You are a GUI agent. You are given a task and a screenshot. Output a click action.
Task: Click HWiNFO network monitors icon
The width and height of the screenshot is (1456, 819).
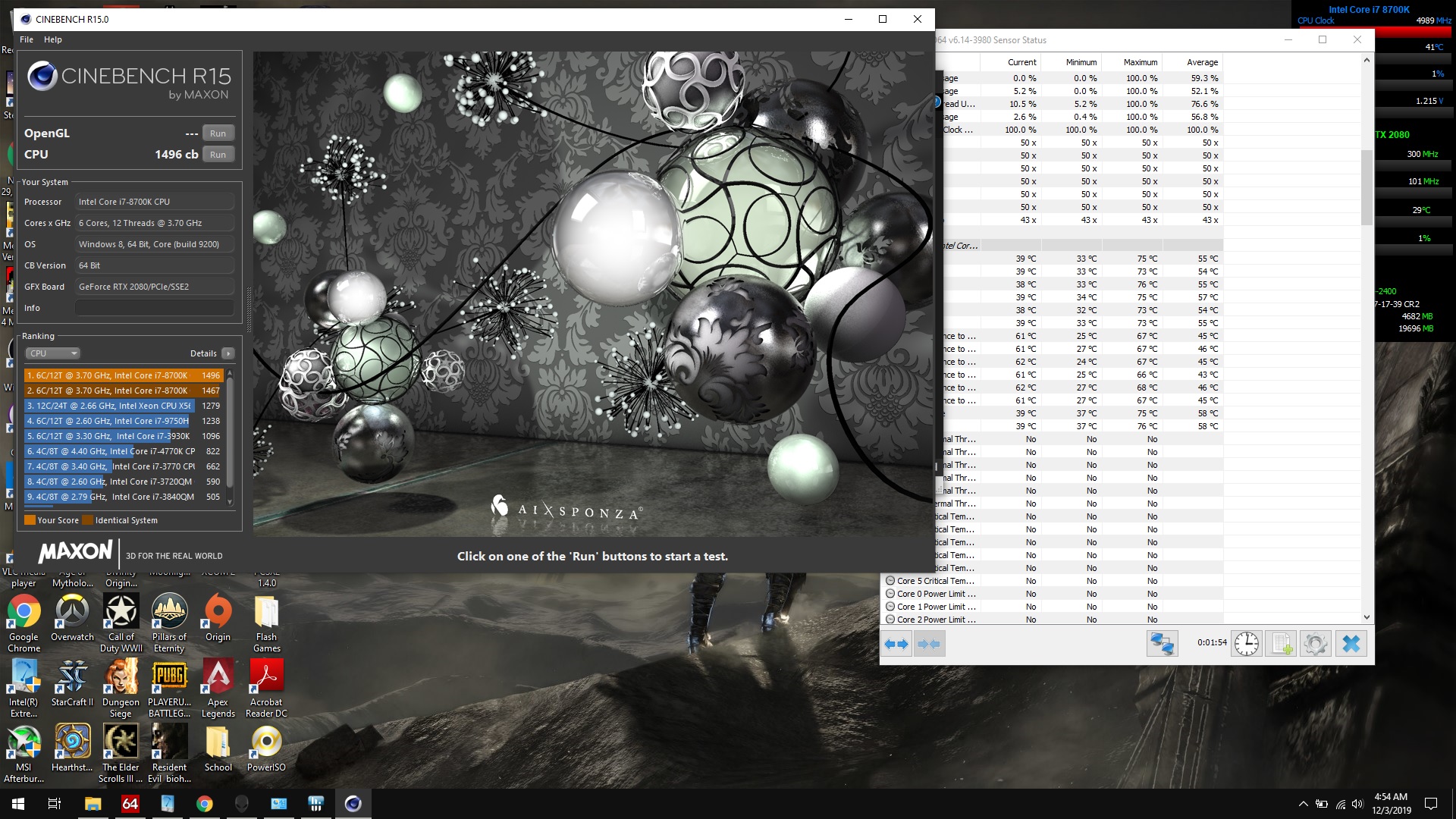[x=1162, y=644]
